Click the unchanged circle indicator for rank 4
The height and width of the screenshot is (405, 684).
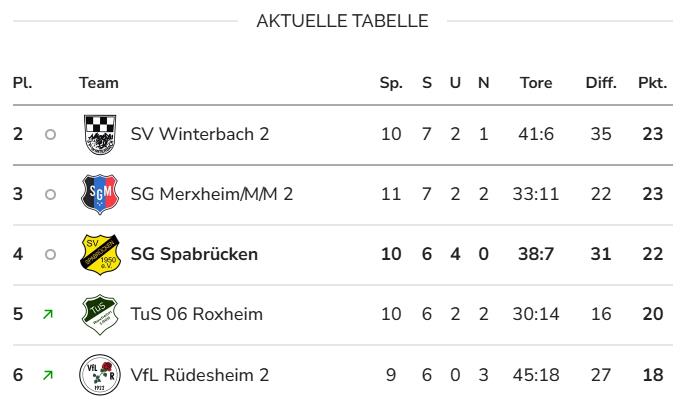click(50, 254)
